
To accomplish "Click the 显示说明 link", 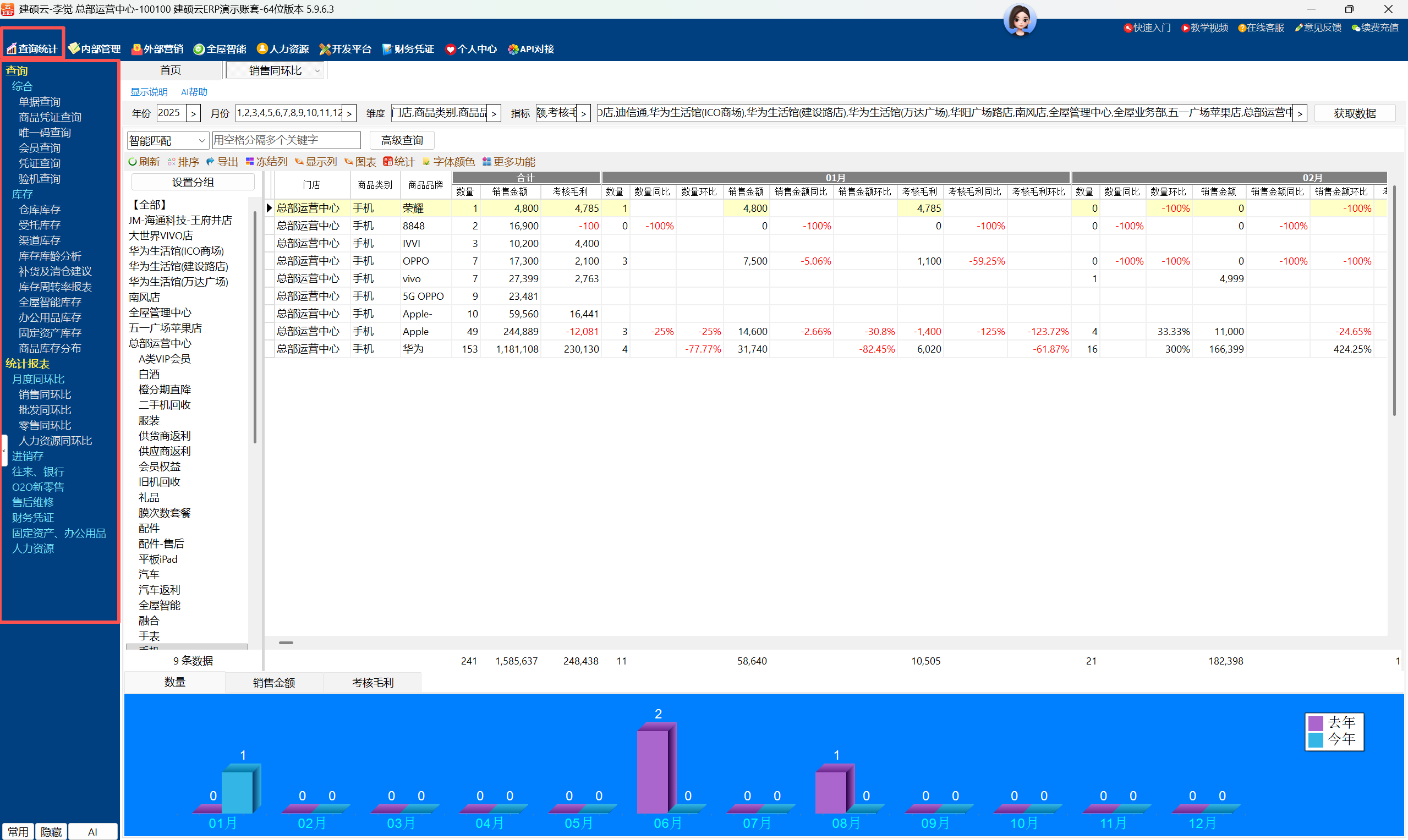I will point(149,92).
